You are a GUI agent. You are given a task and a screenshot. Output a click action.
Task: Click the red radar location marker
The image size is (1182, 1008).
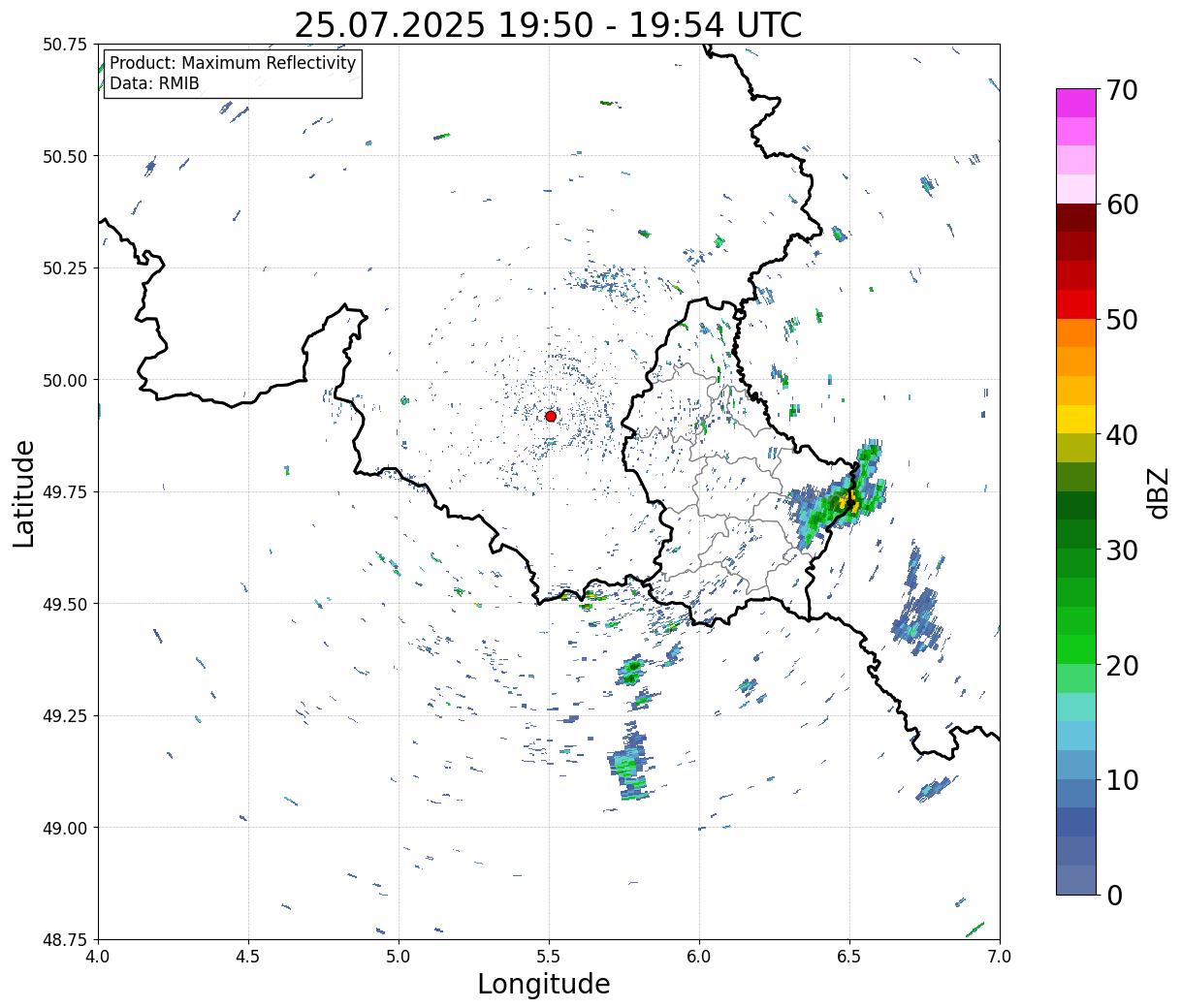(551, 416)
